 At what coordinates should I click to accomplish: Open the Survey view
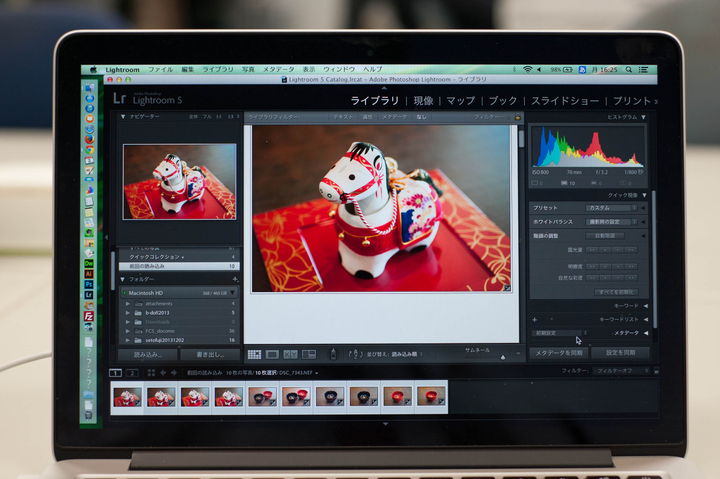(309, 354)
